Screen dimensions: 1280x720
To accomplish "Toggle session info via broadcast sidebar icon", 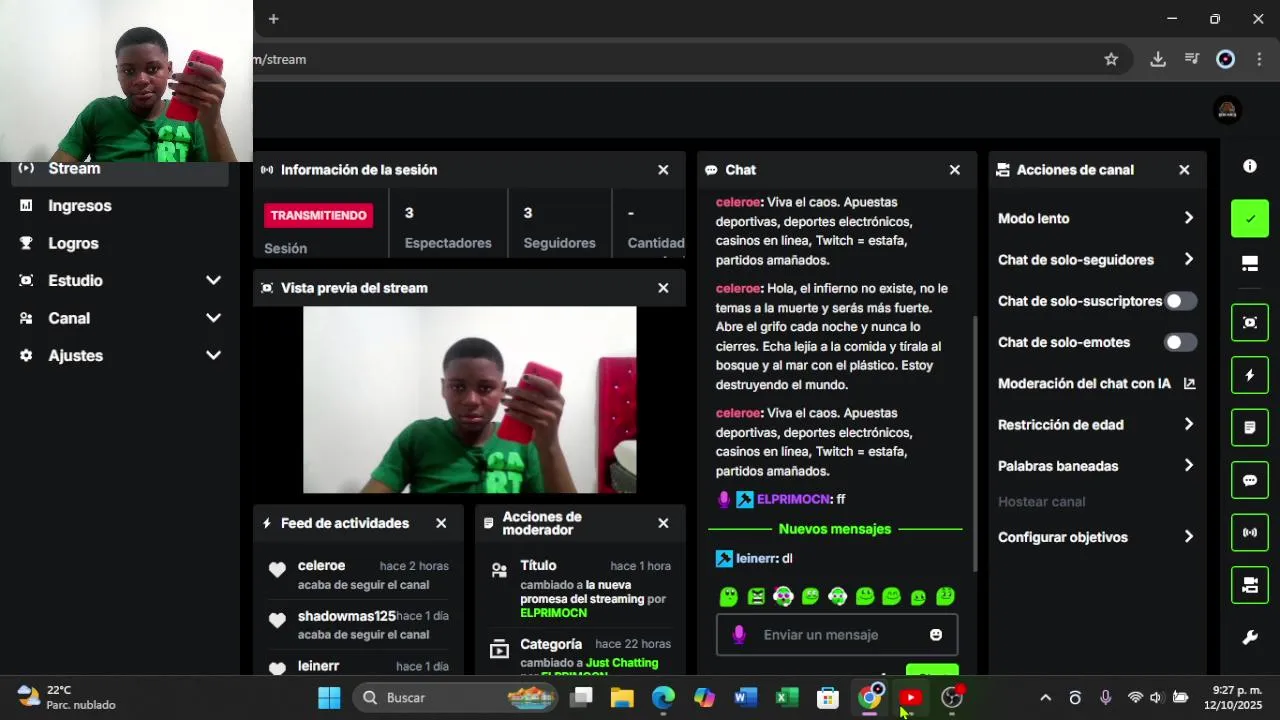I will click(x=1250, y=533).
